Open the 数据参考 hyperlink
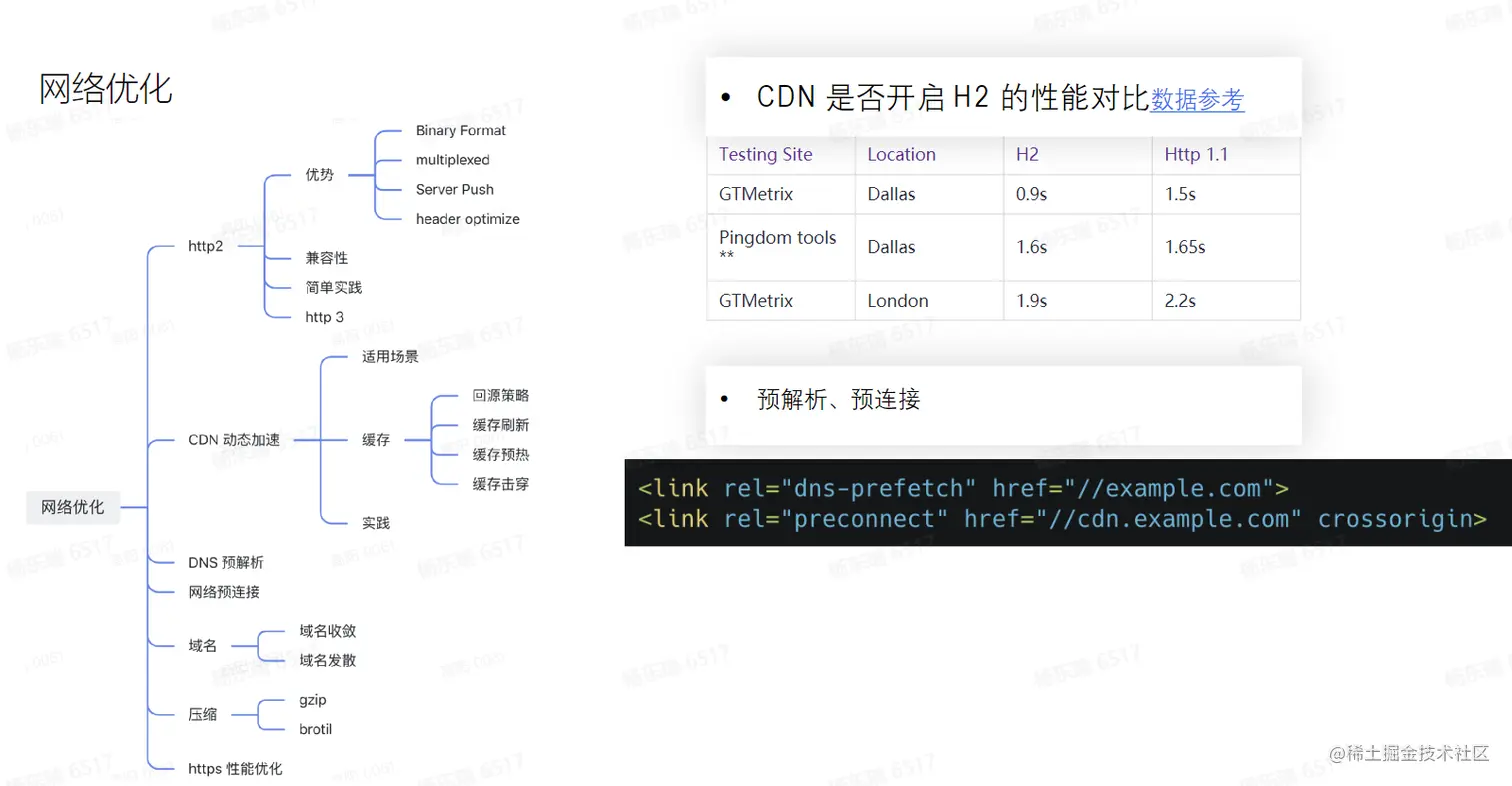Viewport: 1512px width, 786px height. [1197, 99]
